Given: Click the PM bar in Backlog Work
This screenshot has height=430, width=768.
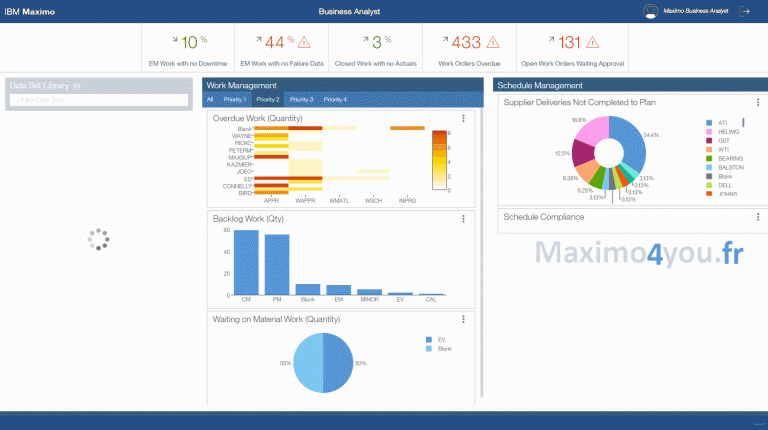Looking at the screenshot, I should tap(277, 264).
